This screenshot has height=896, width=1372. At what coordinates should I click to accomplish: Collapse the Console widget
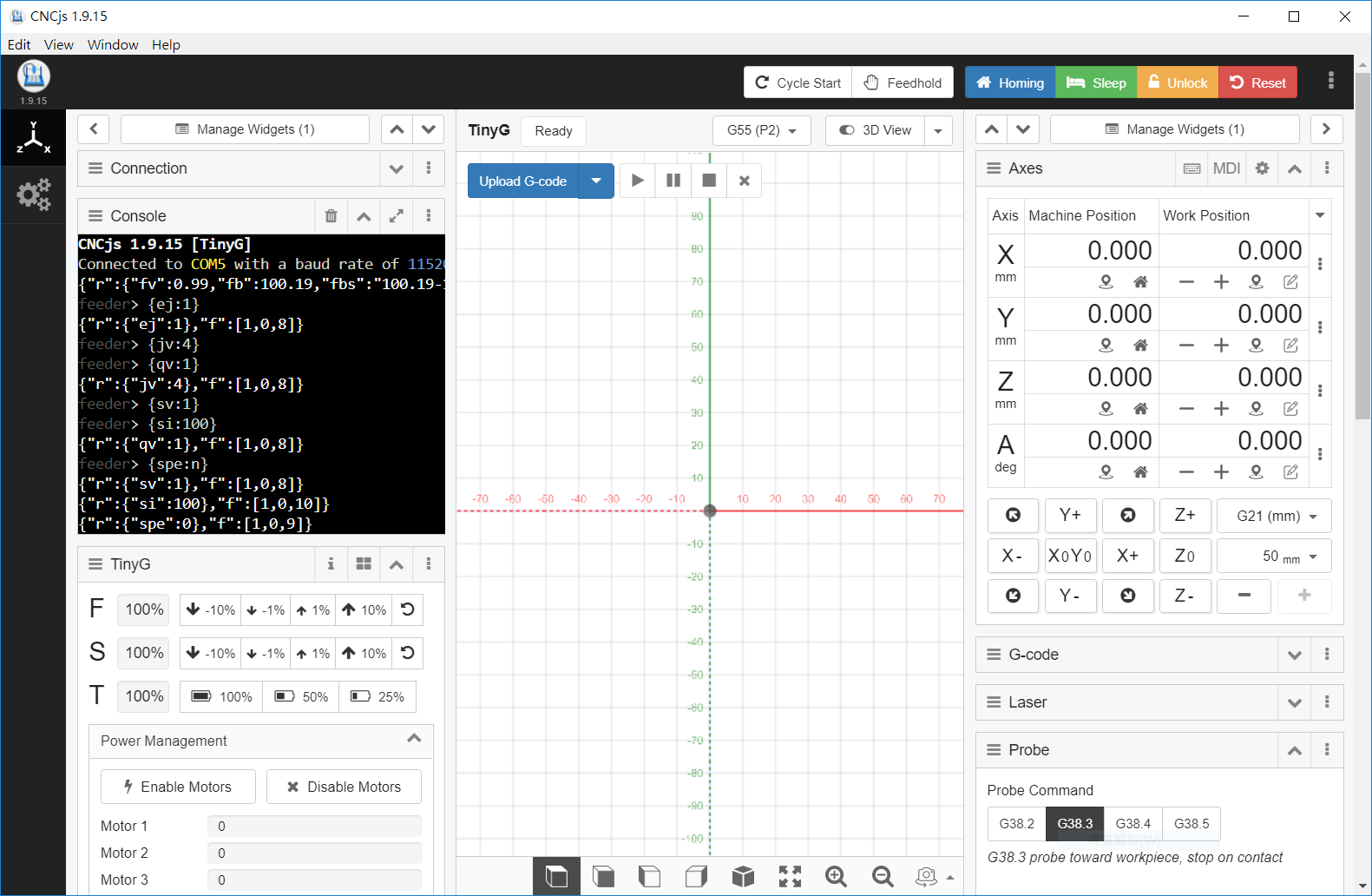[364, 216]
